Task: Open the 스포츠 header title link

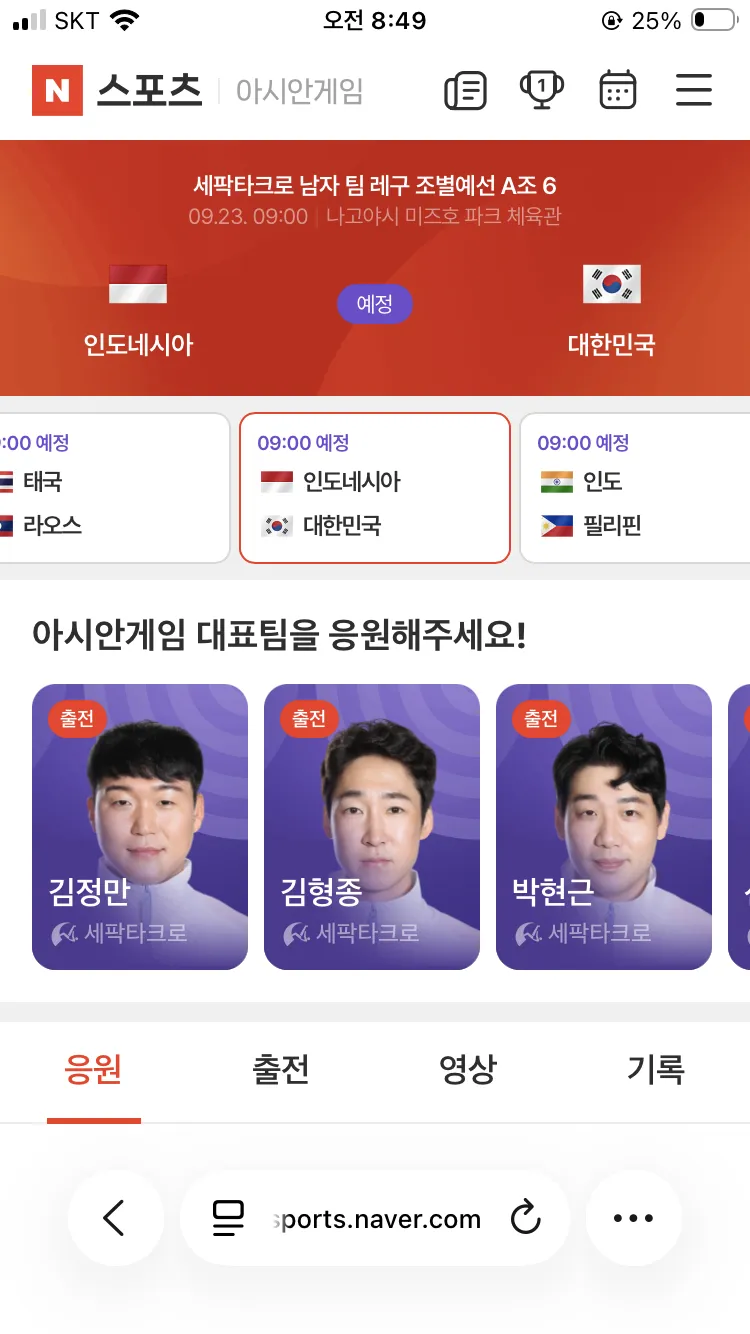Action: coord(149,91)
